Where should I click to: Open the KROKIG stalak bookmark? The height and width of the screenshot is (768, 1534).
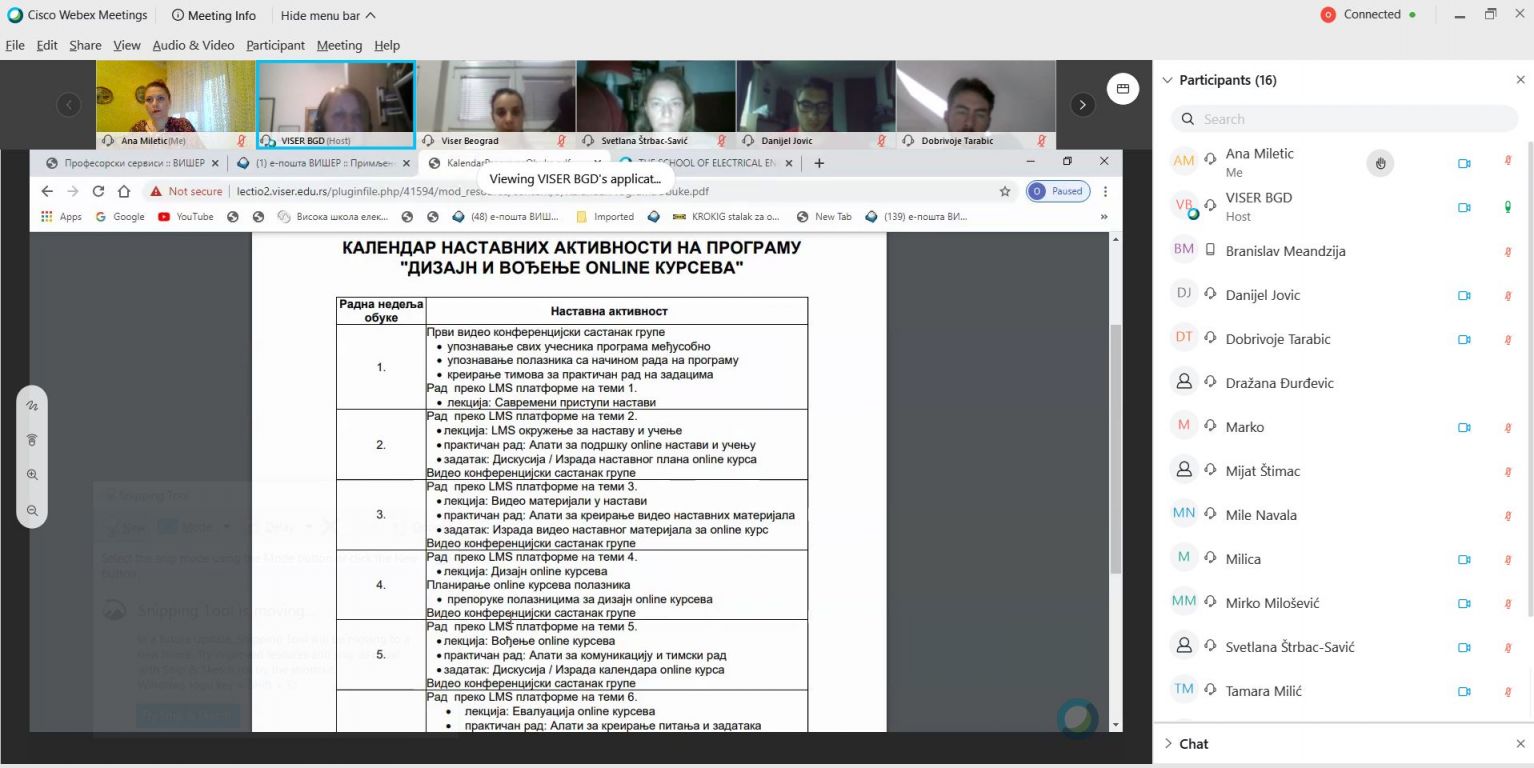726,216
